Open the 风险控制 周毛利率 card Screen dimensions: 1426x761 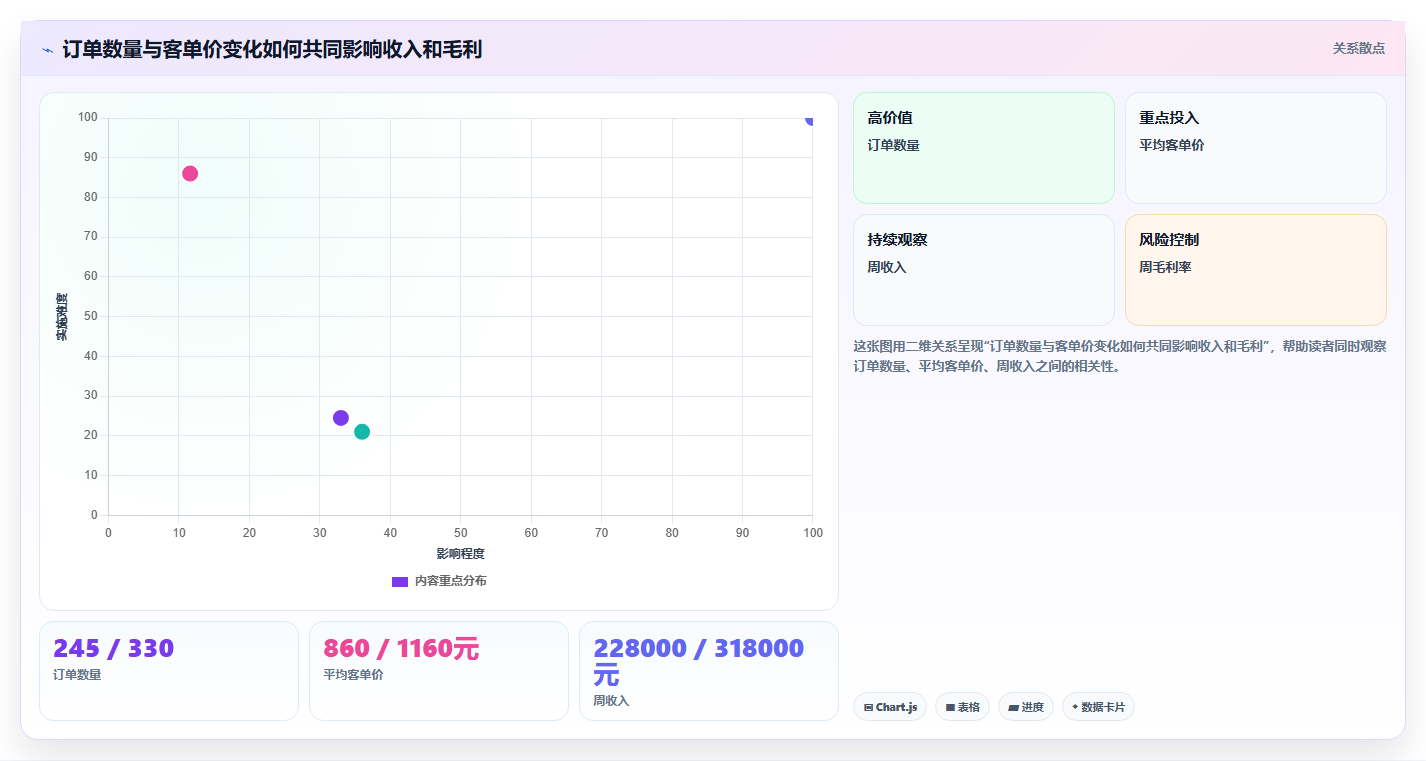coord(1255,270)
